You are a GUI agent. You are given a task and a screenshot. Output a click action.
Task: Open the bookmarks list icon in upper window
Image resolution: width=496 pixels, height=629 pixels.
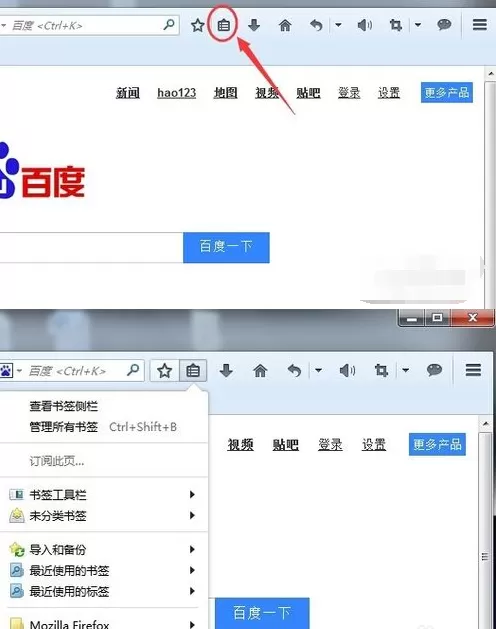click(x=224, y=26)
